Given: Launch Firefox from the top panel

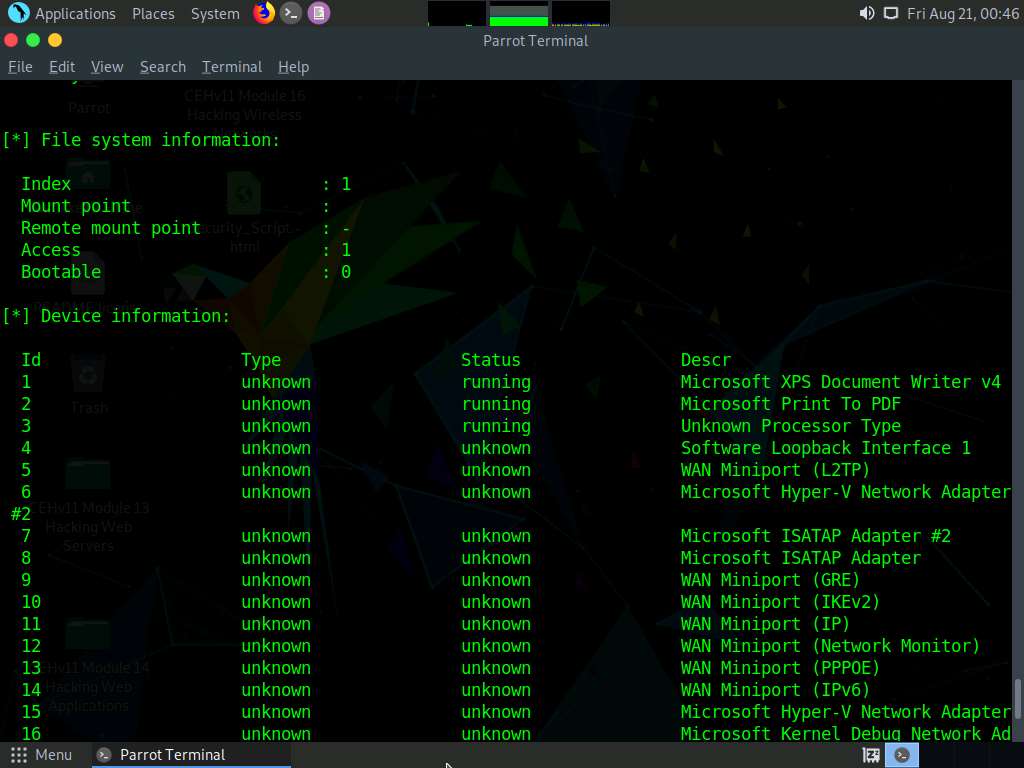Looking at the screenshot, I should (x=264, y=13).
